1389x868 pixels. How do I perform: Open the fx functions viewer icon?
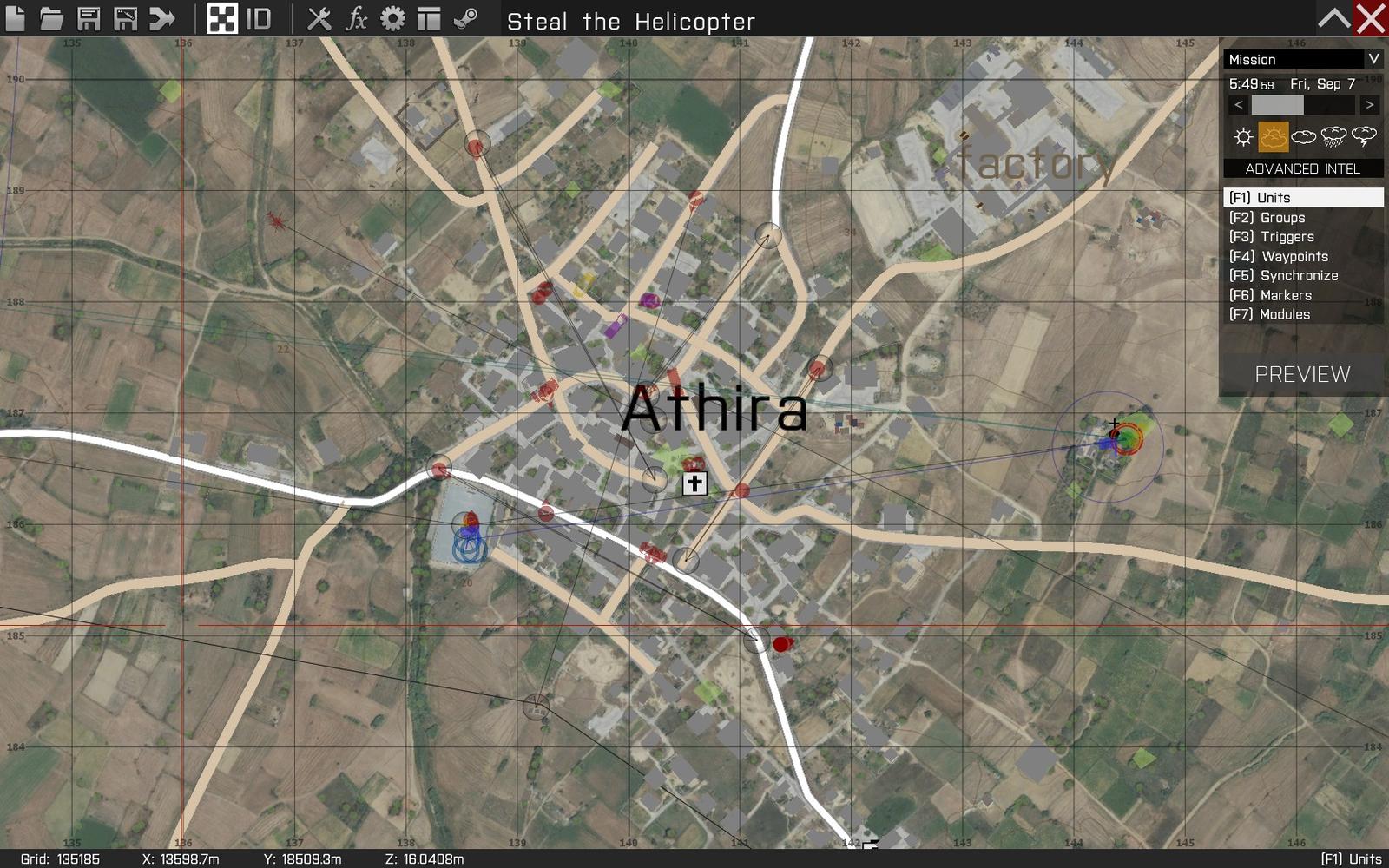356,18
